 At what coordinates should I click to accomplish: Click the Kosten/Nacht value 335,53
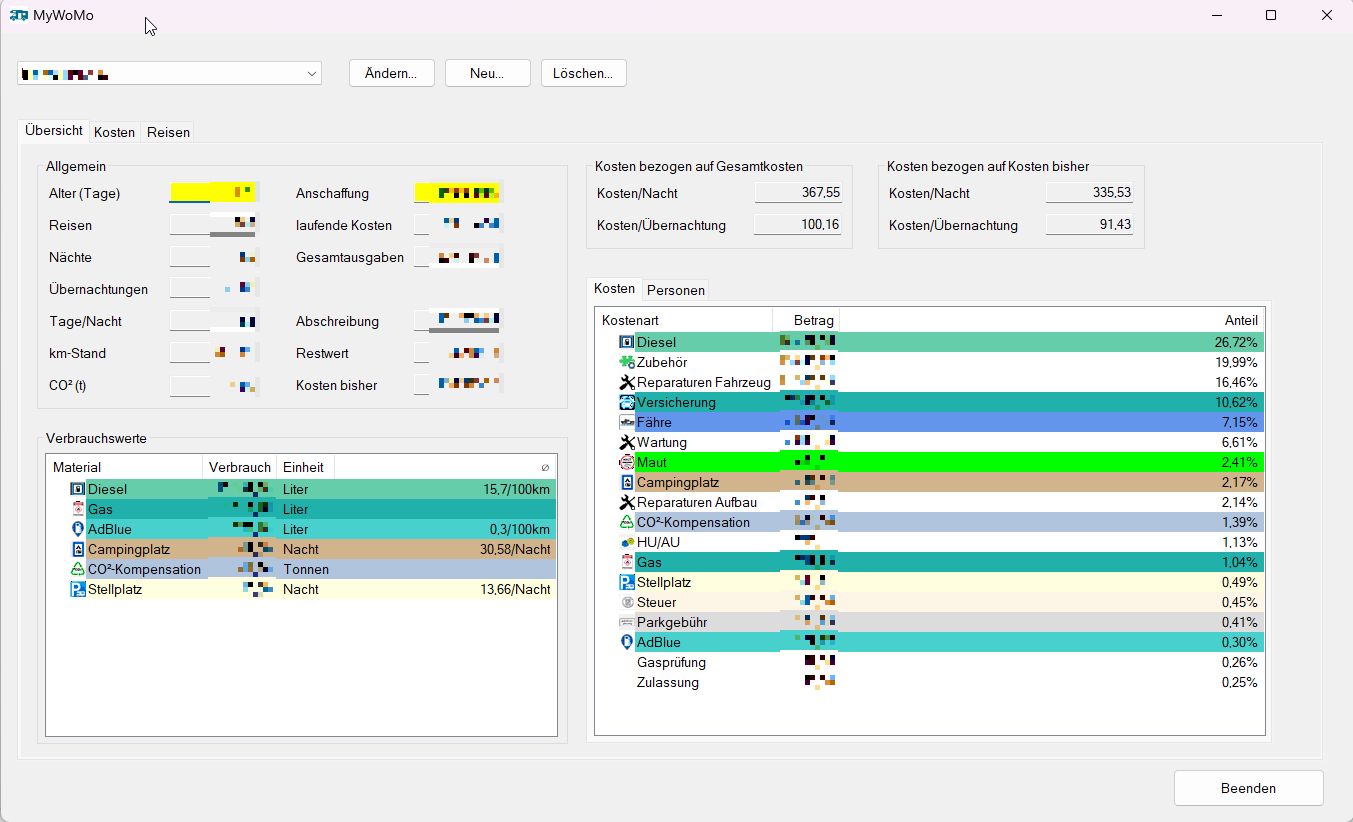point(1089,193)
